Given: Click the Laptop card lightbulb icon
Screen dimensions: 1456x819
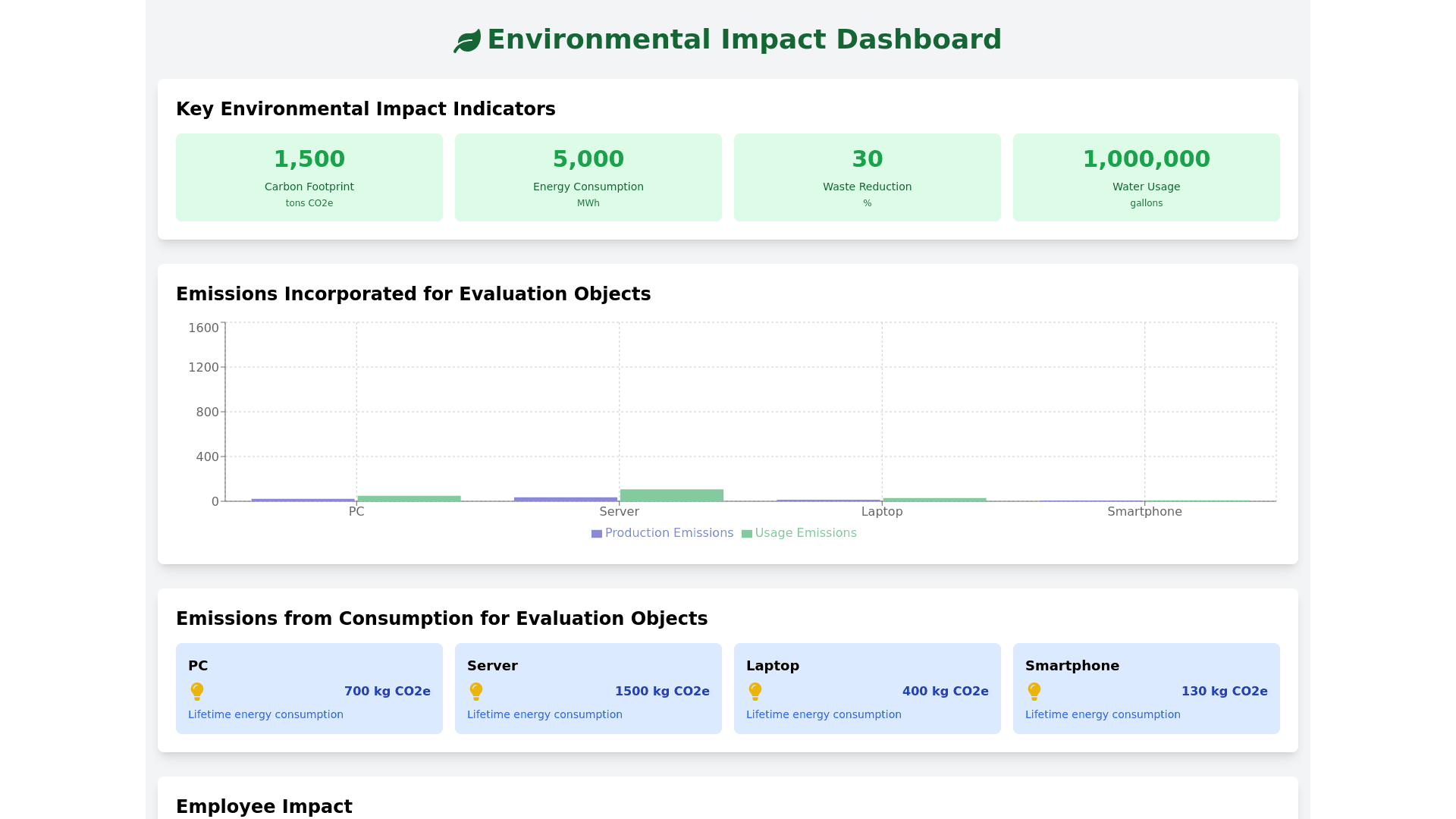Looking at the screenshot, I should pyautogui.click(x=755, y=692).
